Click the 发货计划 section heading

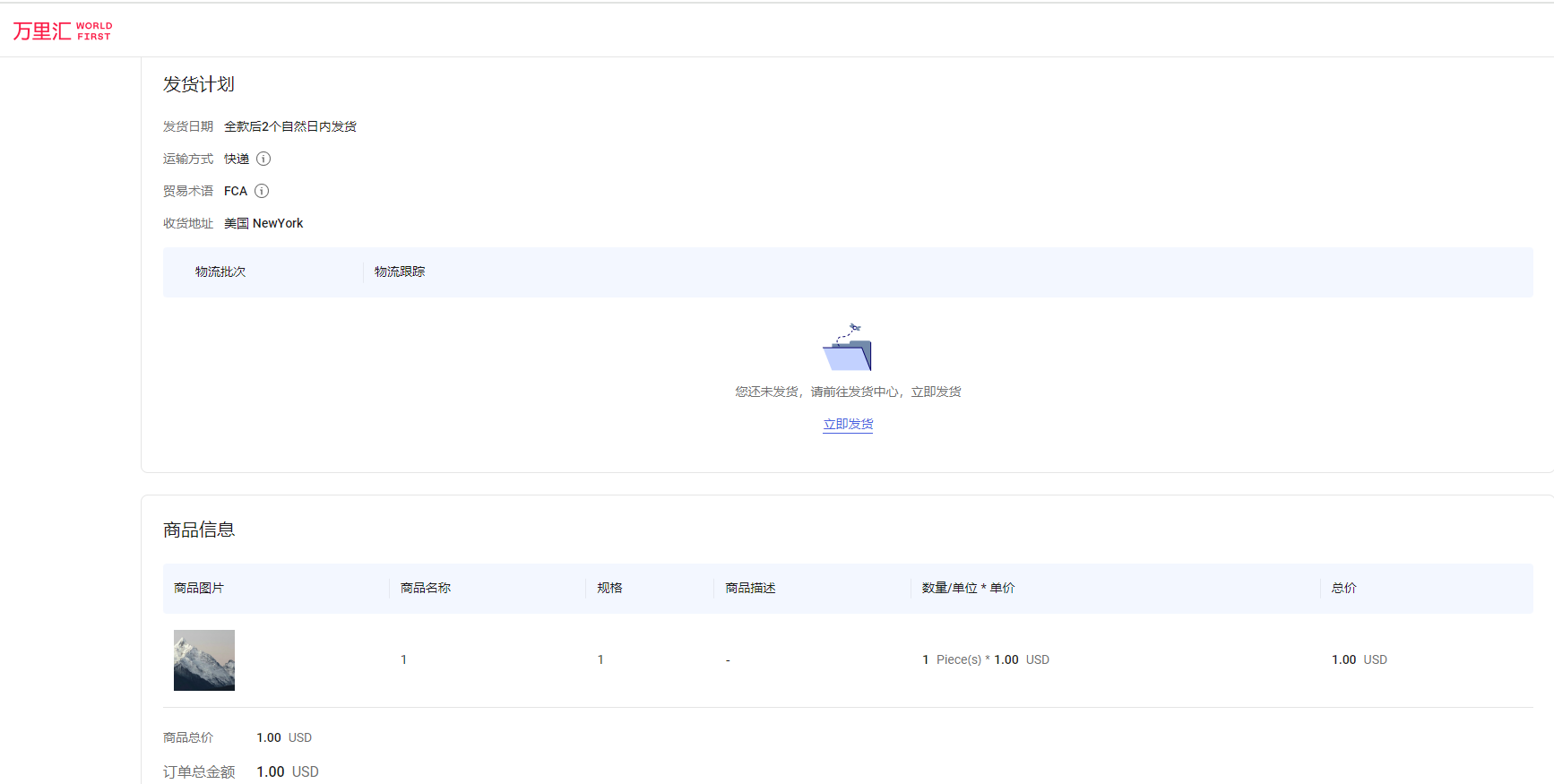tap(199, 84)
